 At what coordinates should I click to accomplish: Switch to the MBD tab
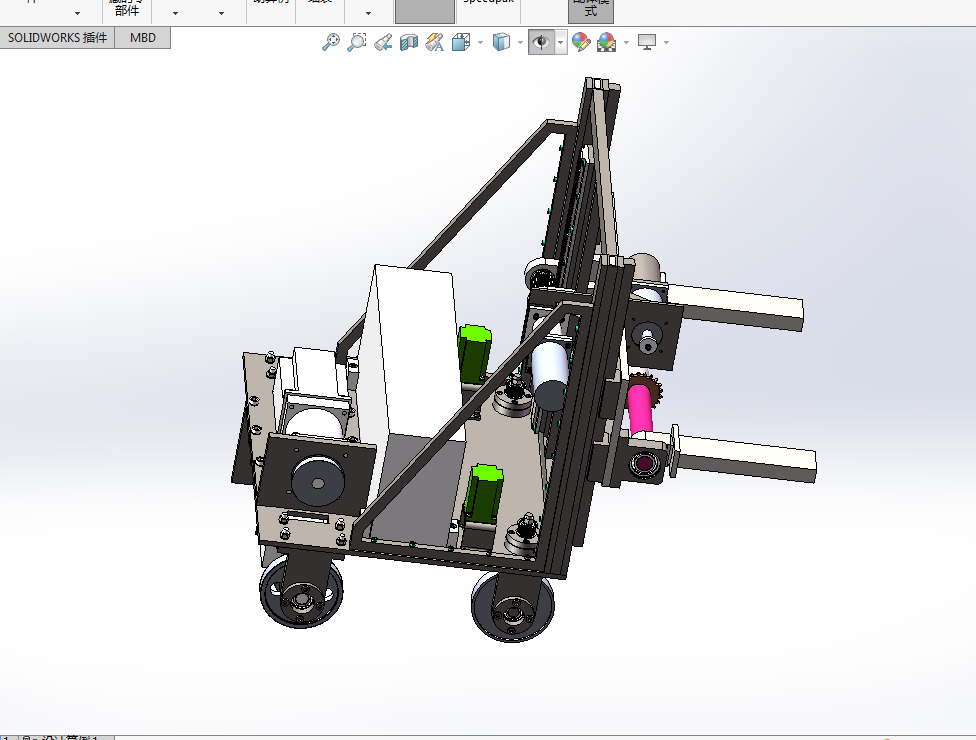click(x=143, y=38)
